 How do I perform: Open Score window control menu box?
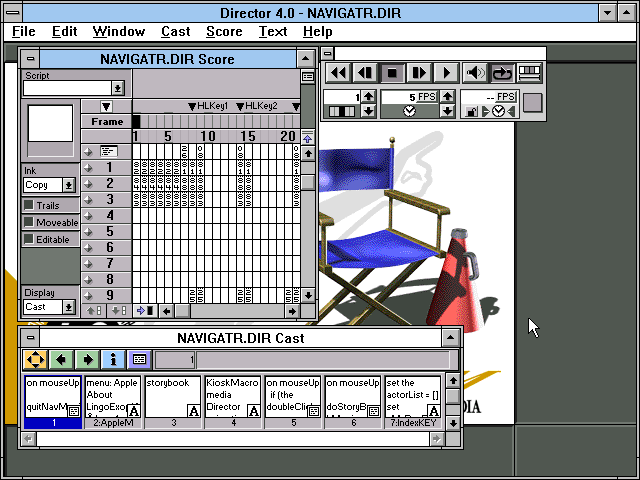tap(30, 59)
